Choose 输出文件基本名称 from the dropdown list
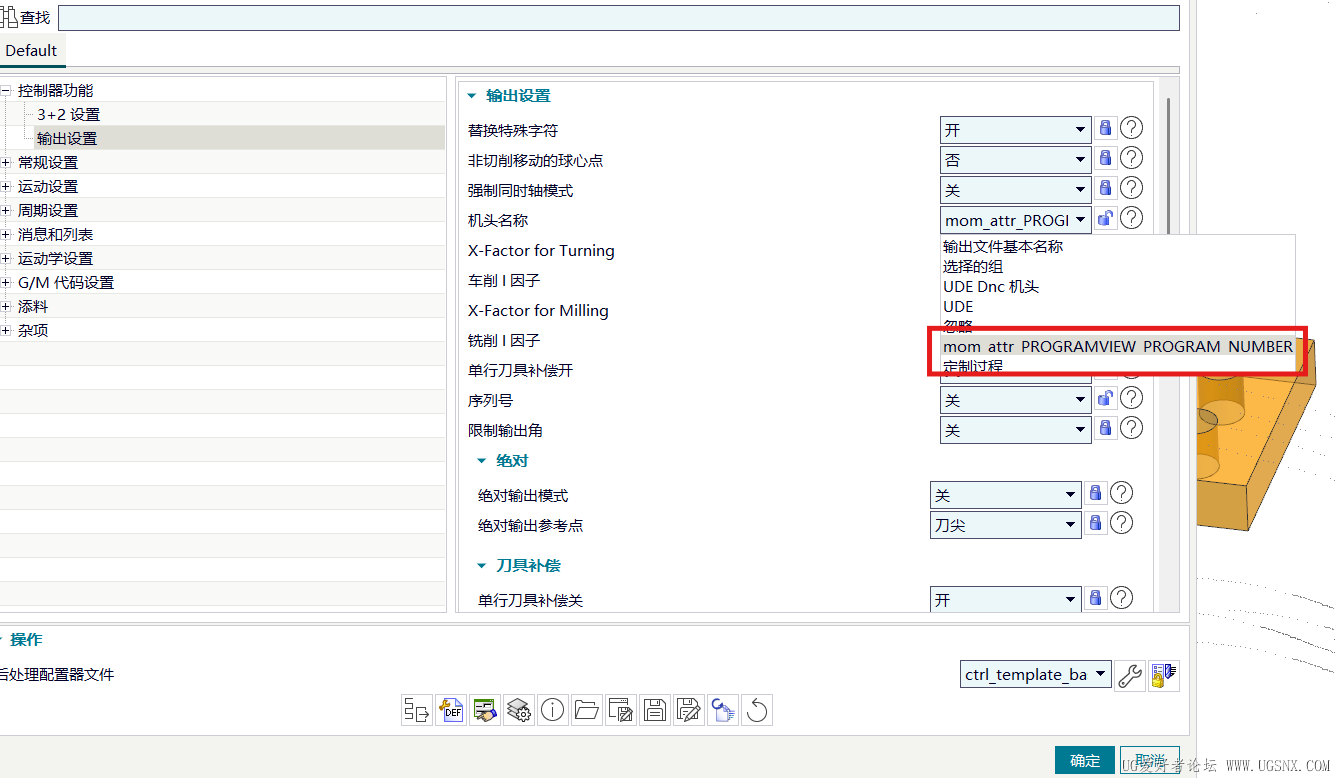 click(1003, 246)
